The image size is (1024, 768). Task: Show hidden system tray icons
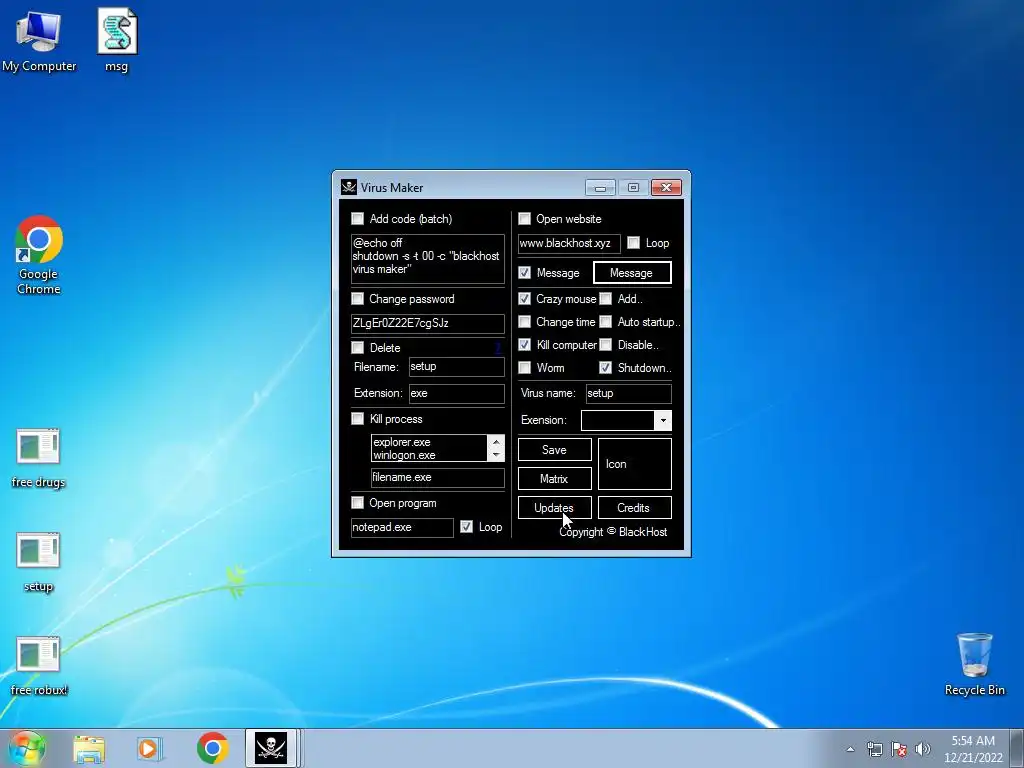(x=850, y=749)
